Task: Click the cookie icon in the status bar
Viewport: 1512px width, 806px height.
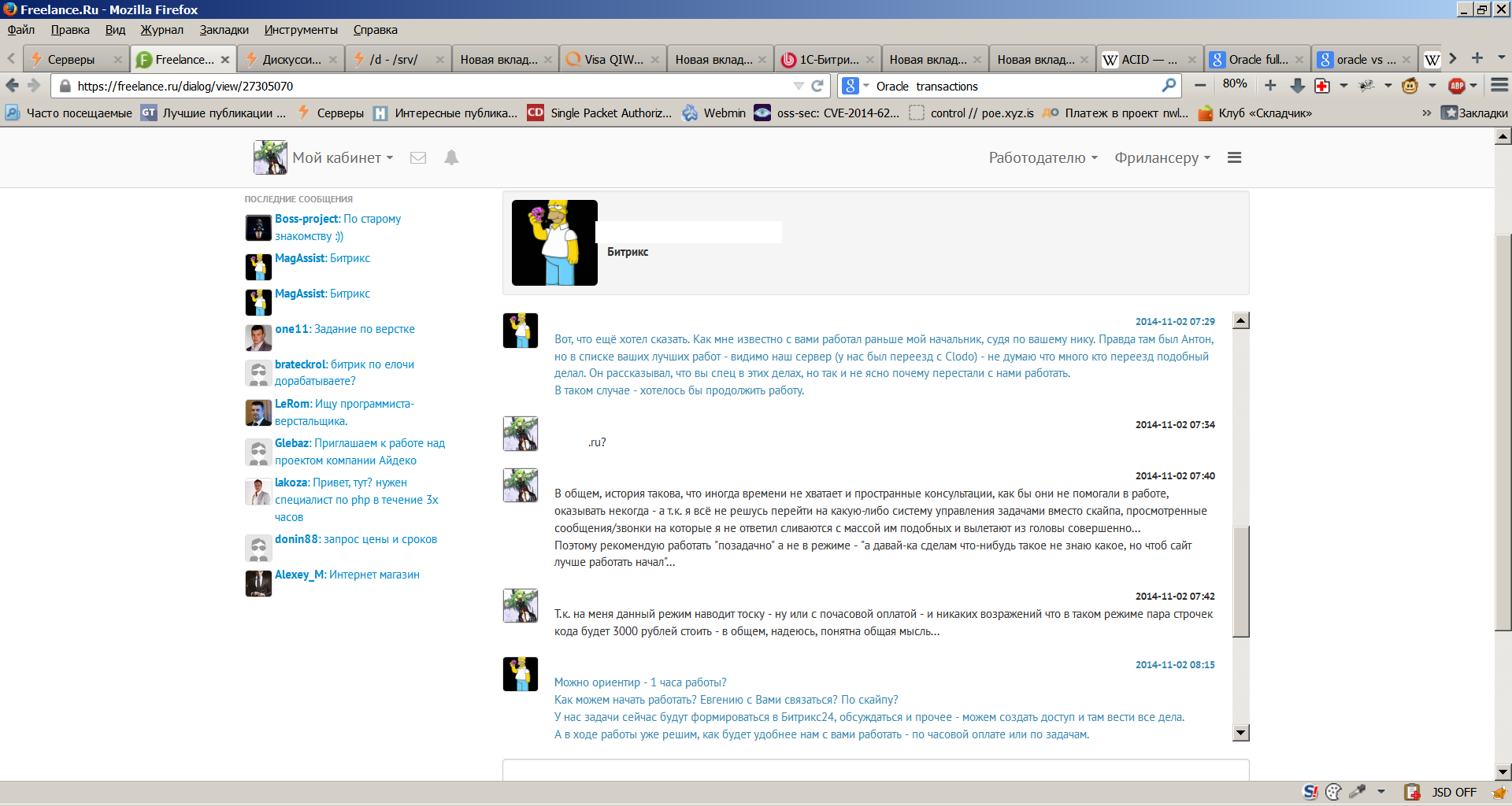Action: (1333, 792)
